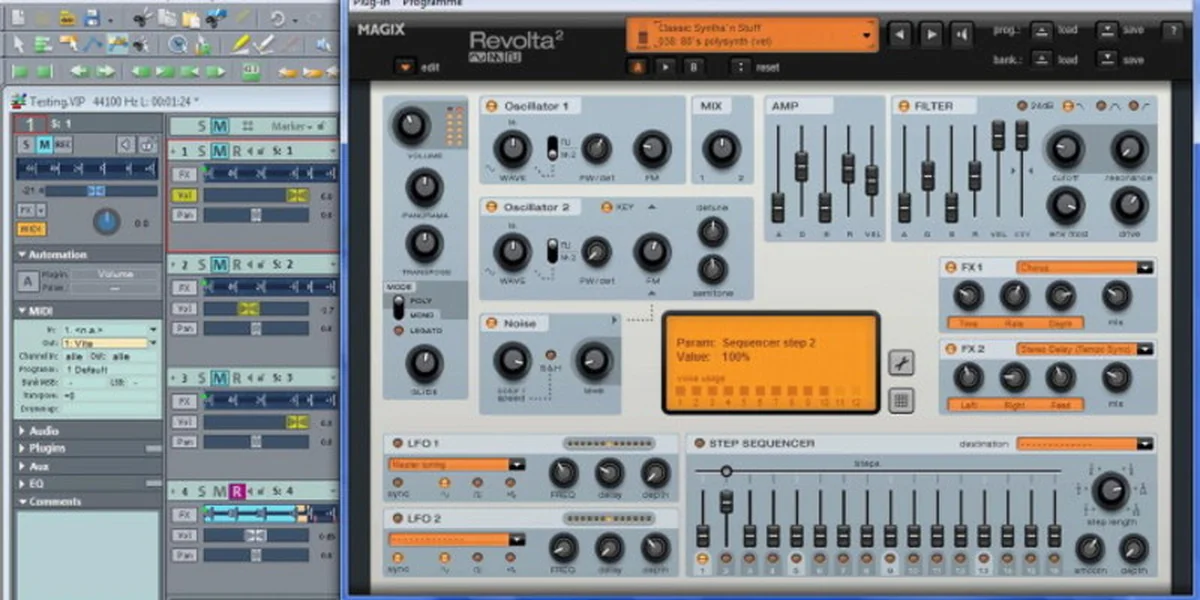
Task: Click the preset audition speaker icon
Action: click(x=961, y=35)
